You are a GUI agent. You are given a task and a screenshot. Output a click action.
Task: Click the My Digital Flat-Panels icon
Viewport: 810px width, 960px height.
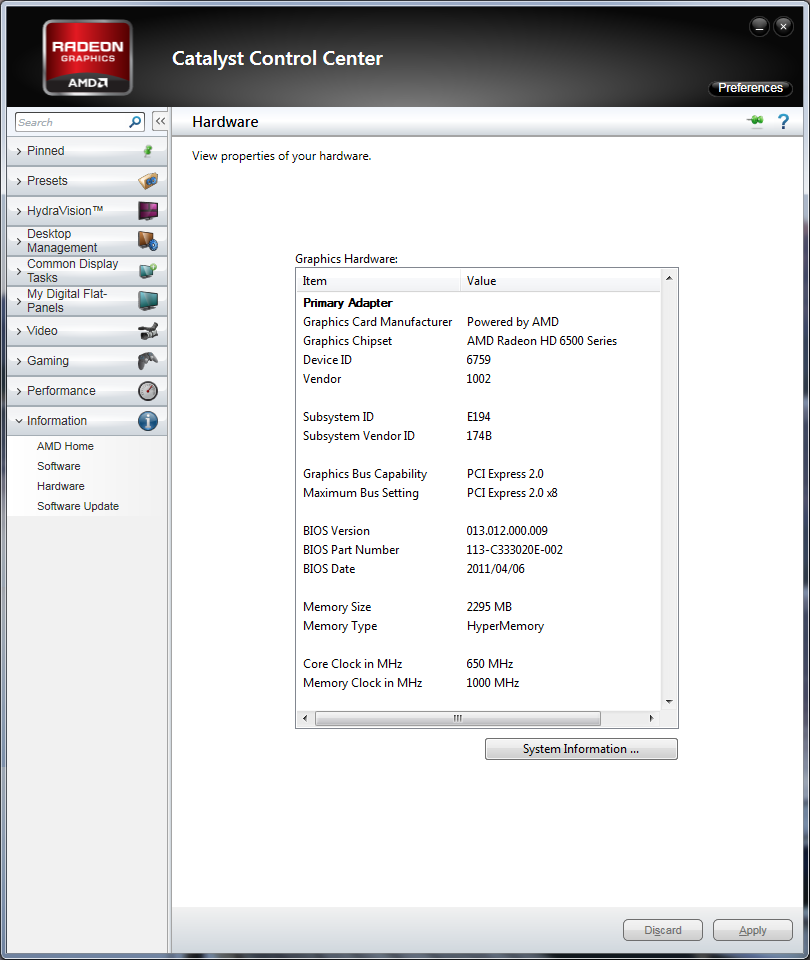point(148,301)
